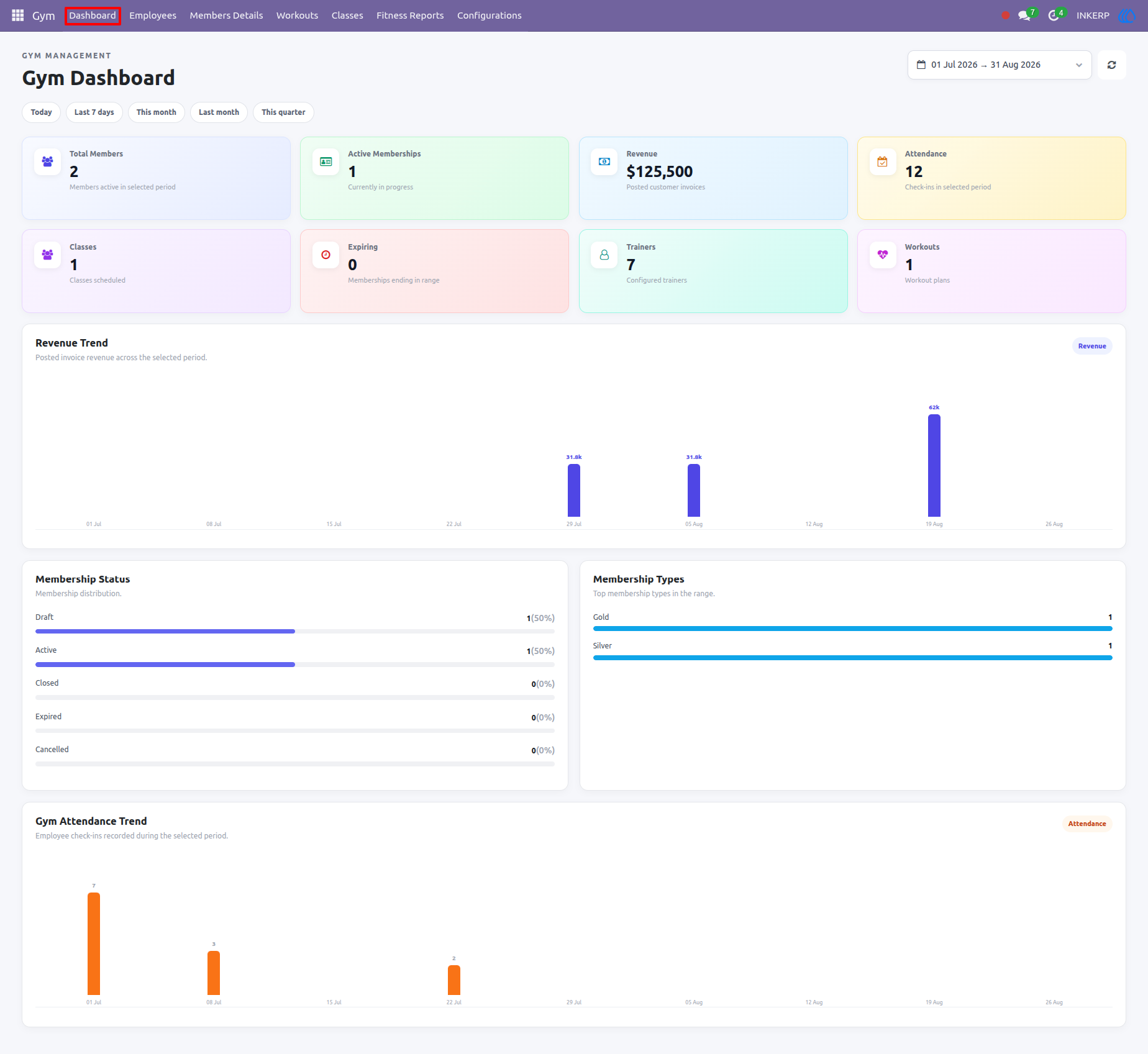1148x1054 pixels.
Task: Open the user avatar menu
Action: click(1127, 16)
